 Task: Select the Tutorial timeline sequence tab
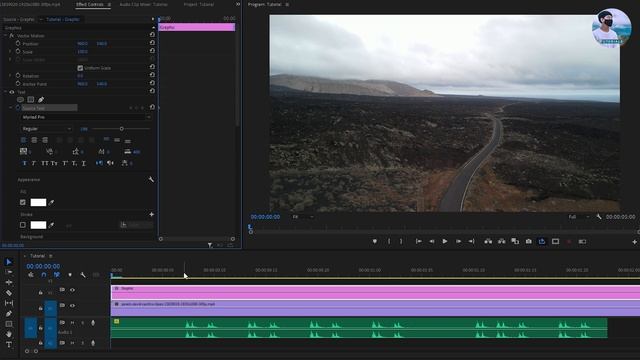[38, 256]
